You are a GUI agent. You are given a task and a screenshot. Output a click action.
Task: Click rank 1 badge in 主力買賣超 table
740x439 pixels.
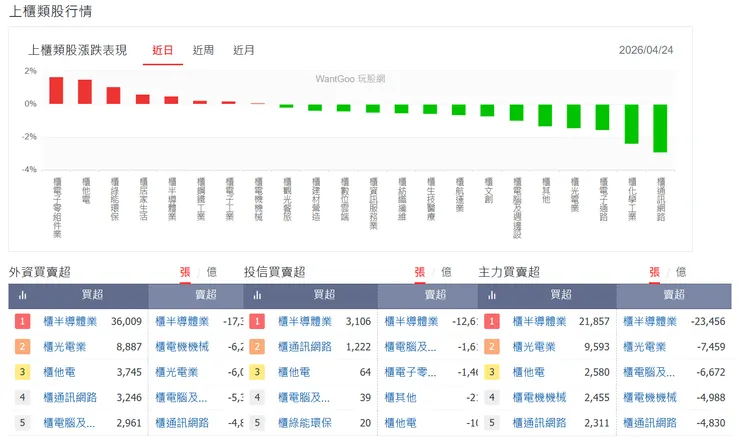(492, 321)
